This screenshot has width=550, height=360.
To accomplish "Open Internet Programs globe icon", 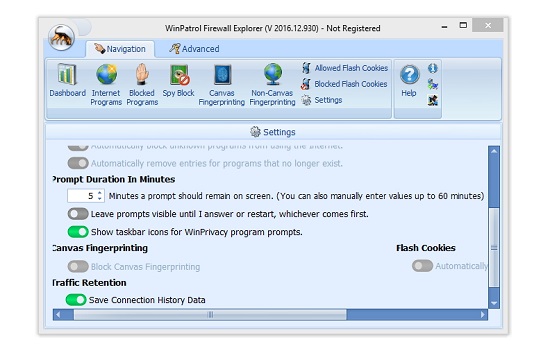I will (x=106, y=74).
